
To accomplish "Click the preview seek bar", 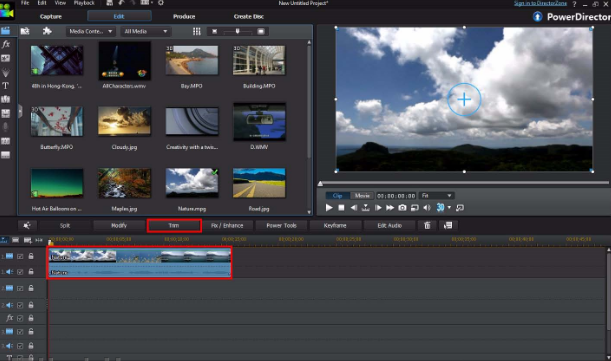I will point(464,182).
